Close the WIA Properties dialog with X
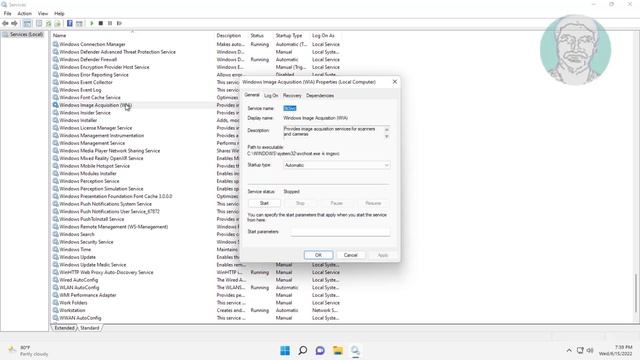Screen dimensions: 640x360 tap(395, 82)
